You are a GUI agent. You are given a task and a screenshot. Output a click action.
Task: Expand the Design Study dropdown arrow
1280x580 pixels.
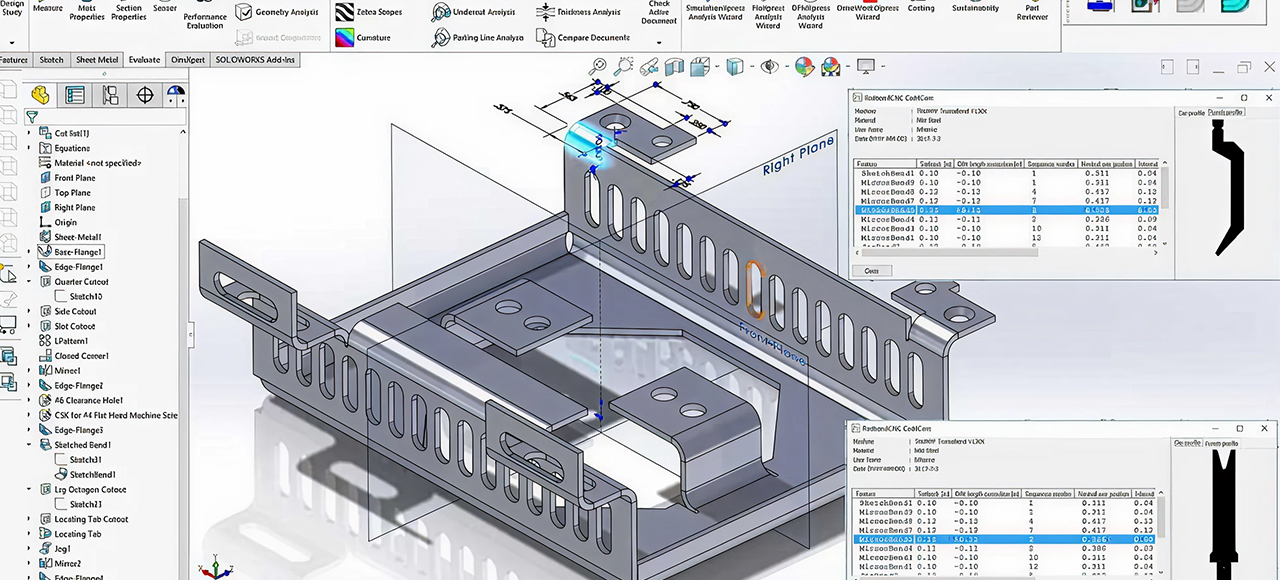pyautogui.click(x=12, y=43)
